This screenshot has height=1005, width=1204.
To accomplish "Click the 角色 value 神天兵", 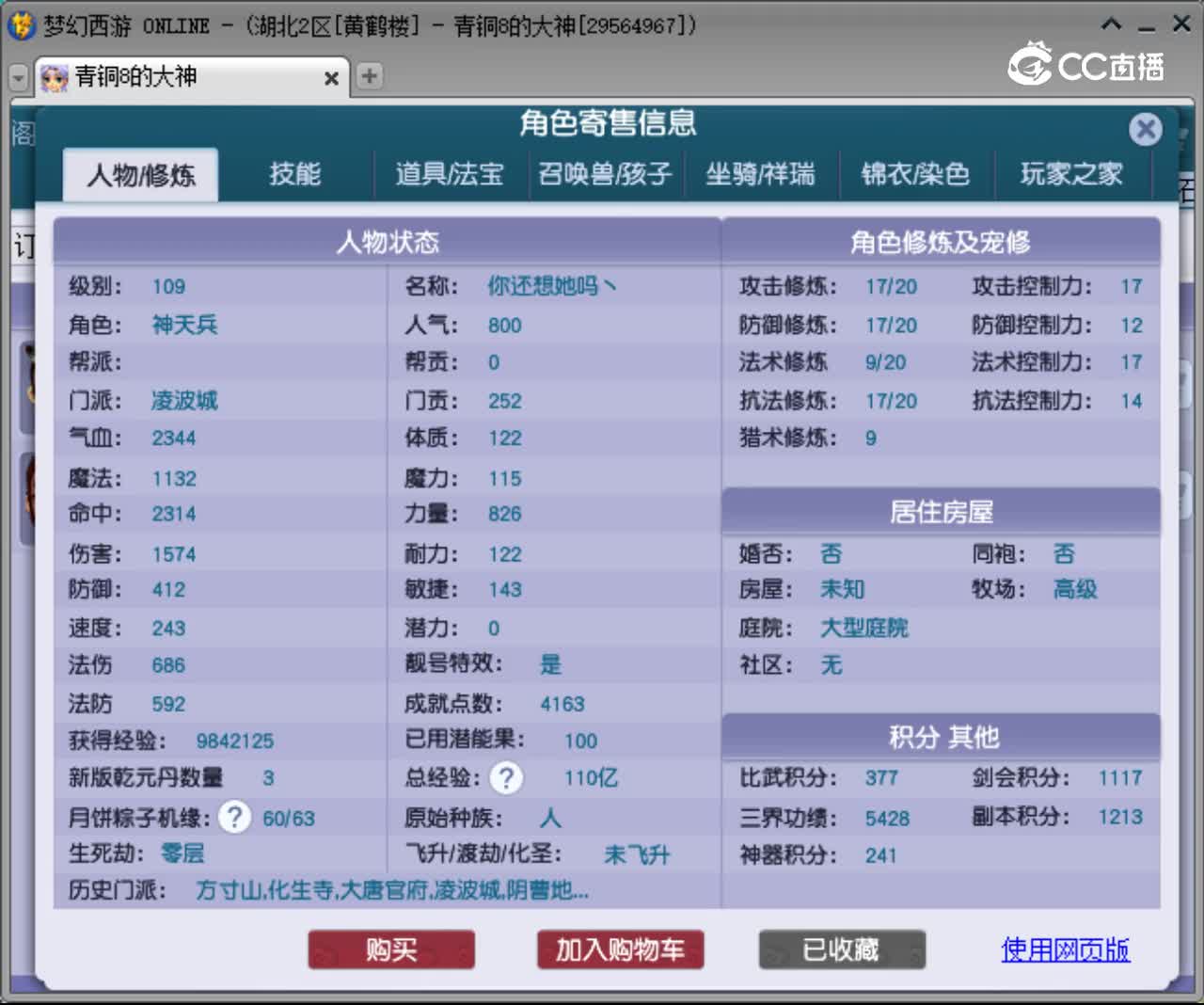I will click(x=184, y=325).
